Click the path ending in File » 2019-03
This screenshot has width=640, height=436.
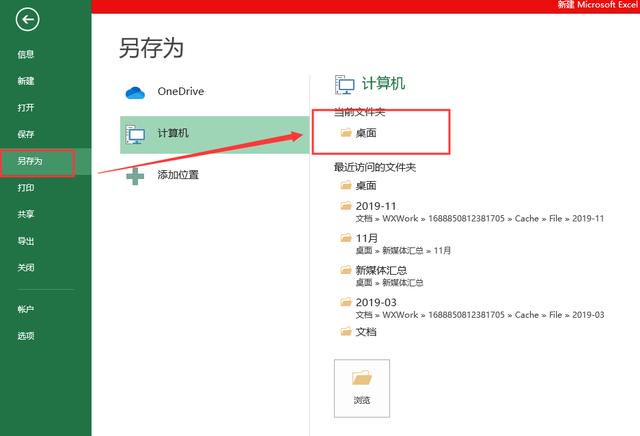click(x=480, y=315)
